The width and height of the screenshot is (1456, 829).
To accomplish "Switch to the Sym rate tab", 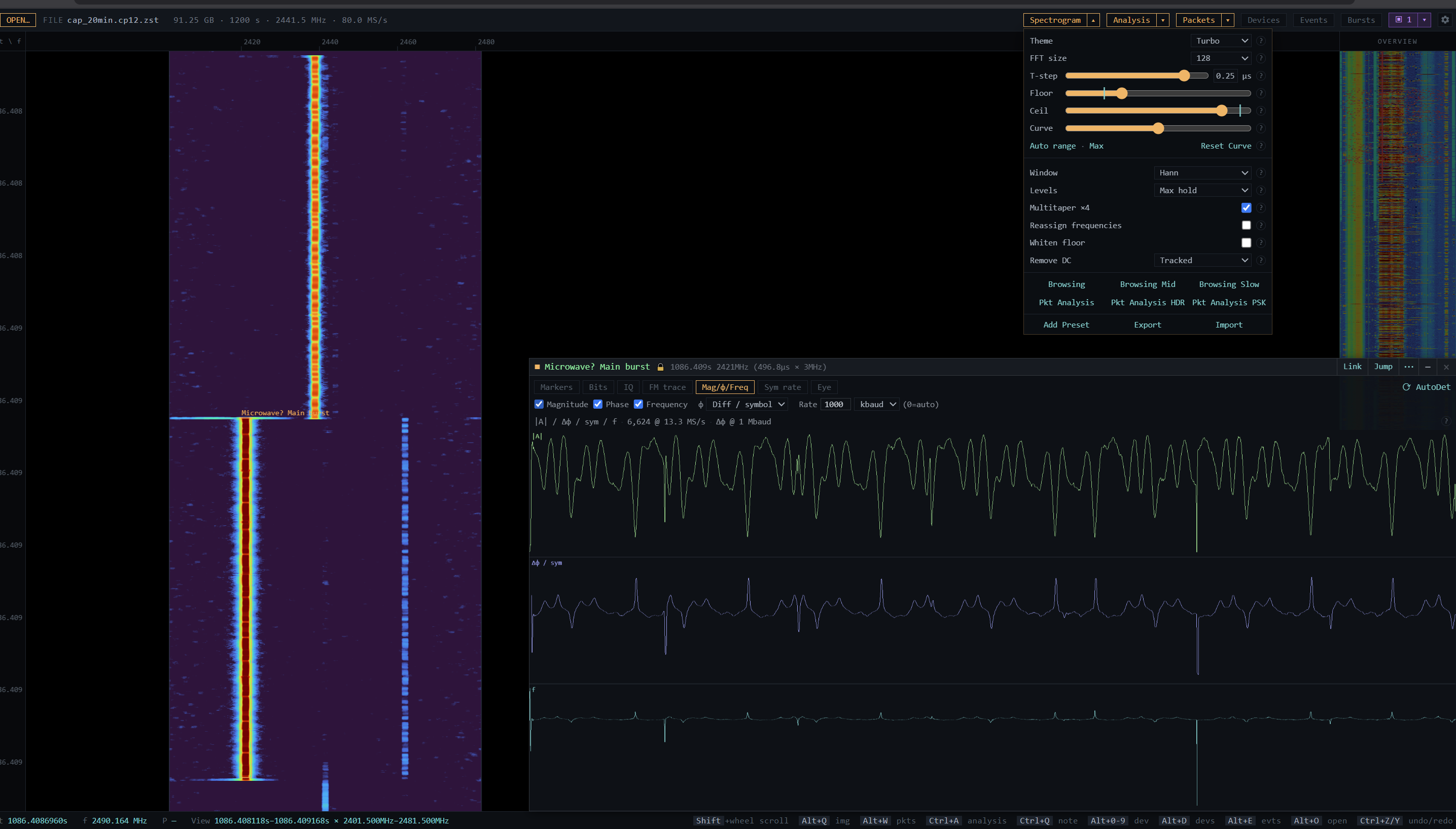I will pyautogui.click(x=783, y=387).
